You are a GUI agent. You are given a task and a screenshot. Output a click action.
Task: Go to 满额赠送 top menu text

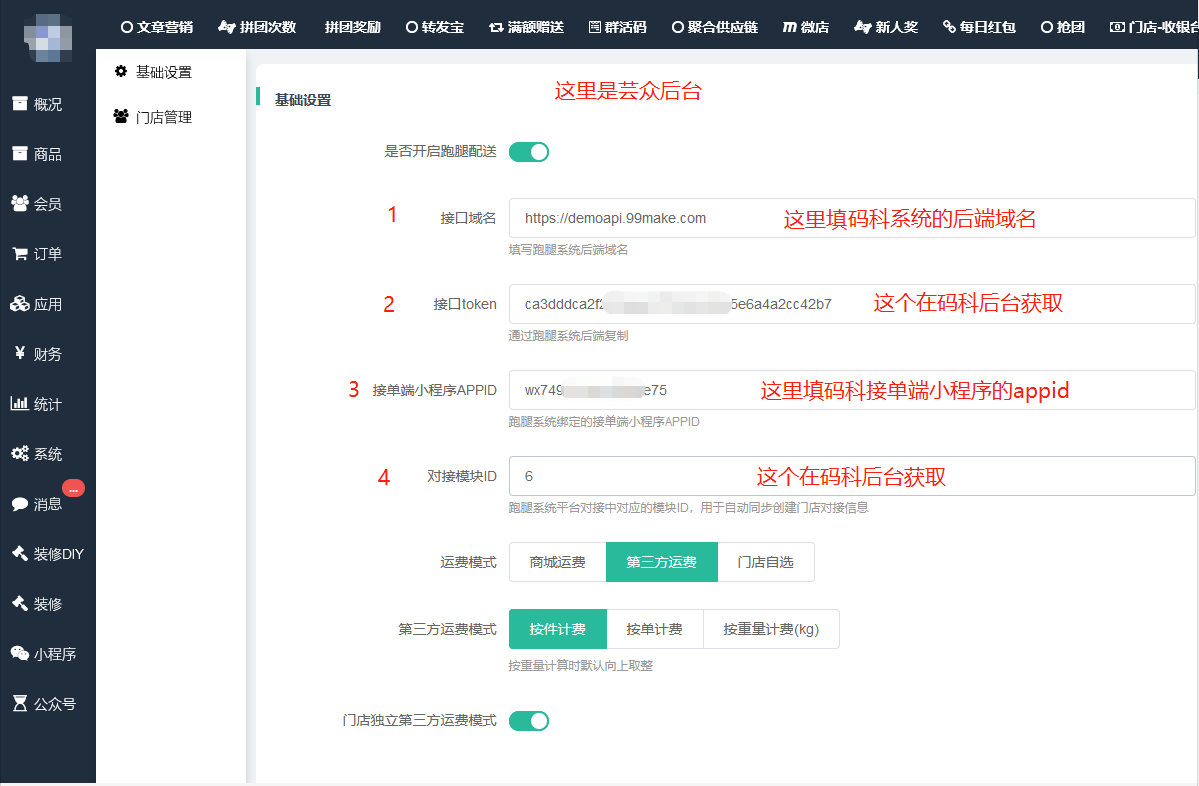pyautogui.click(x=535, y=27)
